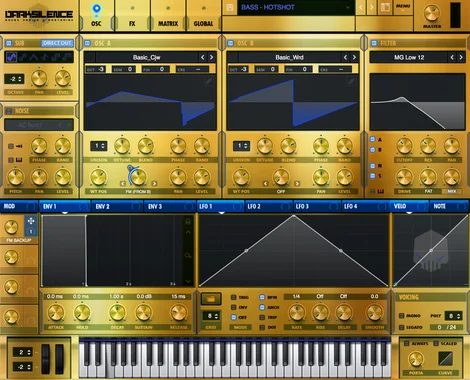Select the LFO 3 tab
470x380 pixels.
317,206
